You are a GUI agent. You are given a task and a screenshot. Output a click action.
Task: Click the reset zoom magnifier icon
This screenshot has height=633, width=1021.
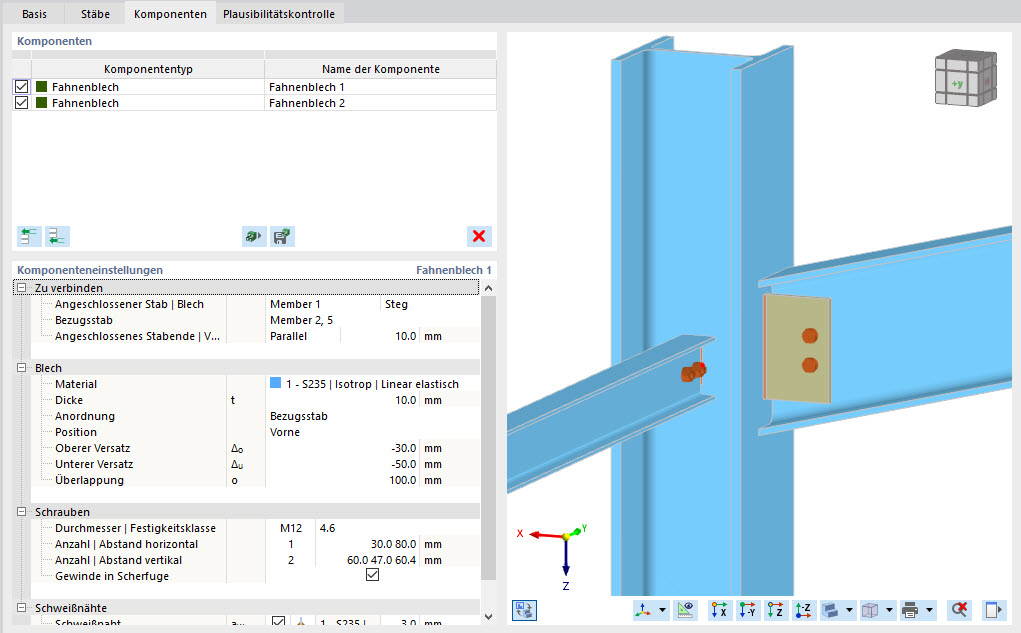(959, 610)
